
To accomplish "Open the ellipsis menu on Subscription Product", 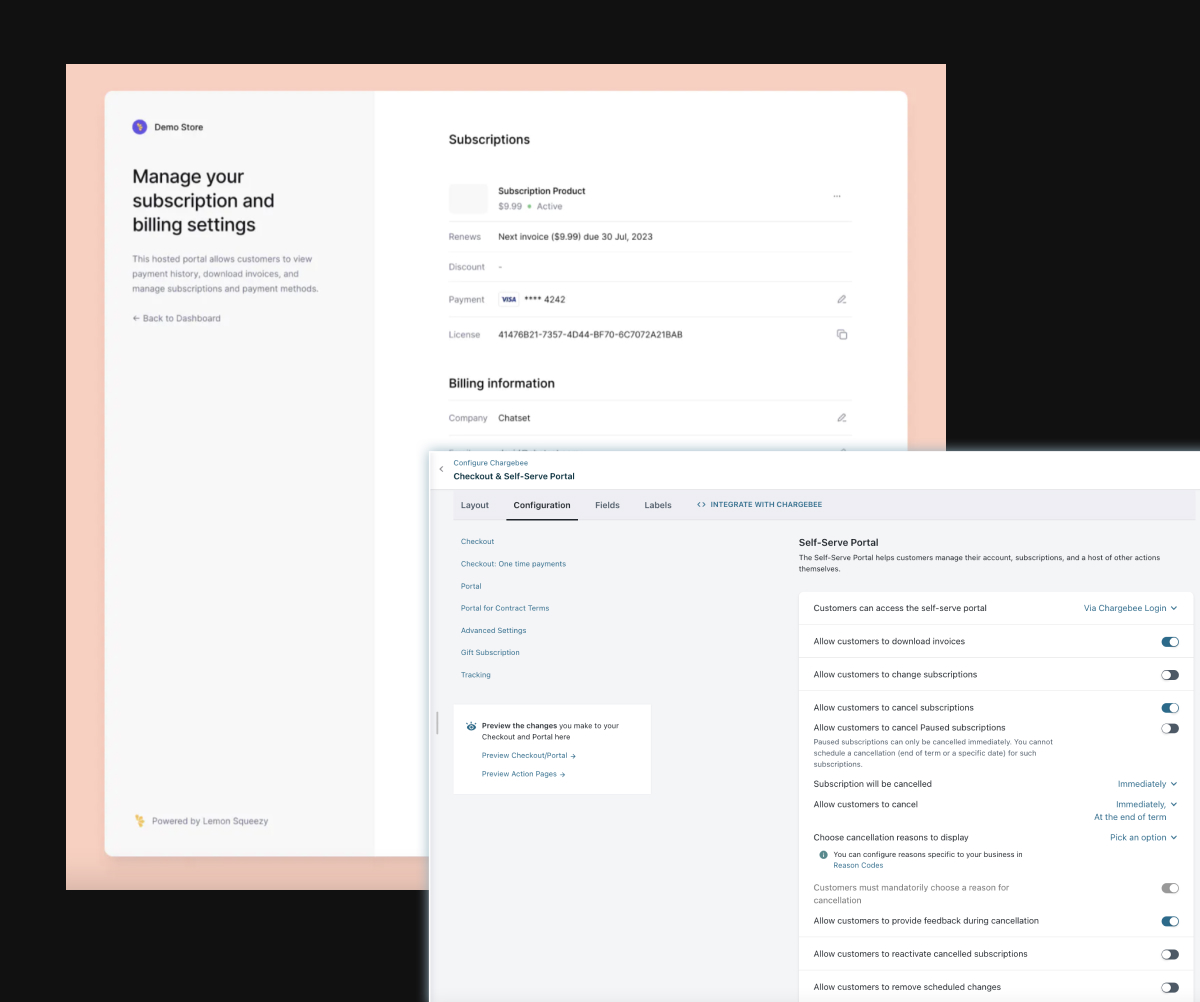I will pyautogui.click(x=837, y=198).
